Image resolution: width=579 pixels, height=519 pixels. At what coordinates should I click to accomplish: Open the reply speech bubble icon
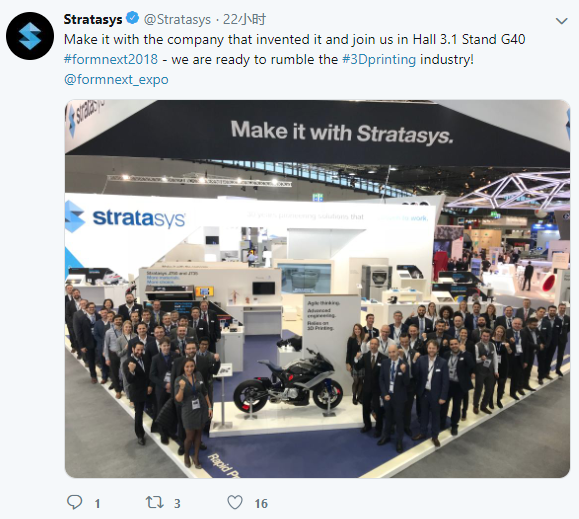[x=74, y=502]
